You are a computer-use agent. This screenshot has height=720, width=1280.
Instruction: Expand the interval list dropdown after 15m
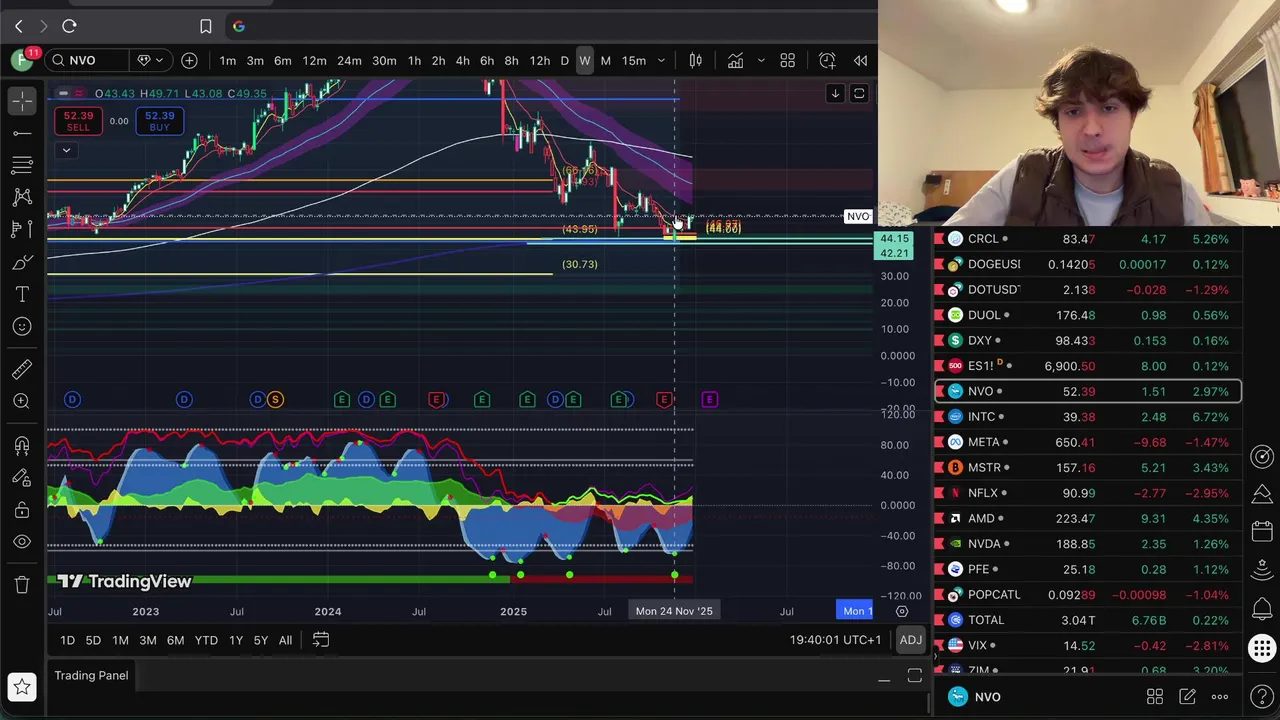(661, 61)
